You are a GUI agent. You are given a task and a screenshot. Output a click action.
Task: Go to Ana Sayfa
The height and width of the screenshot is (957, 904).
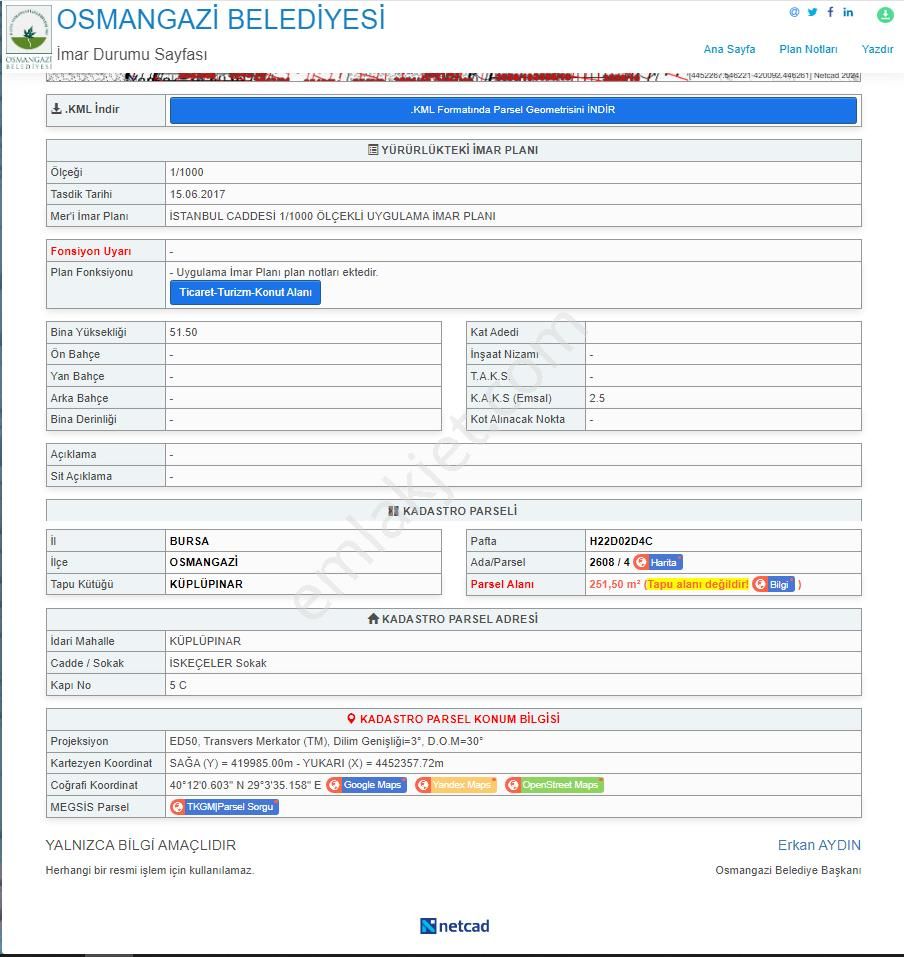coord(729,49)
